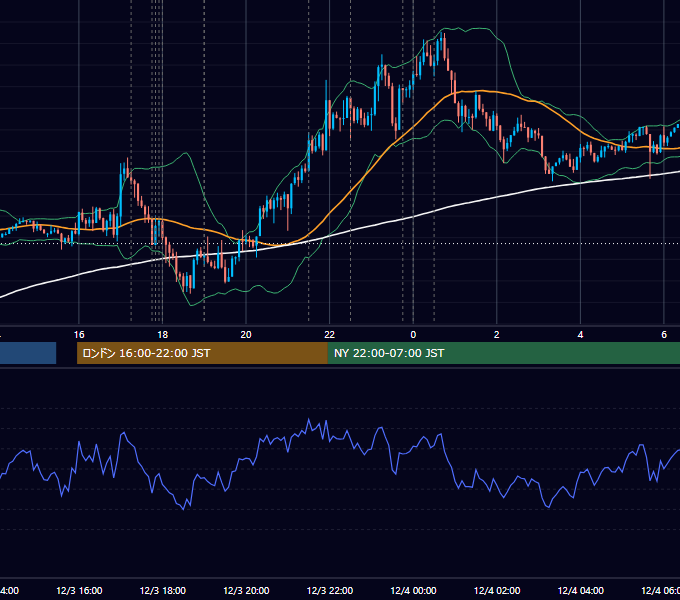
Task: Click the 12/3 16:00 date label
Action: click(79, 590)
